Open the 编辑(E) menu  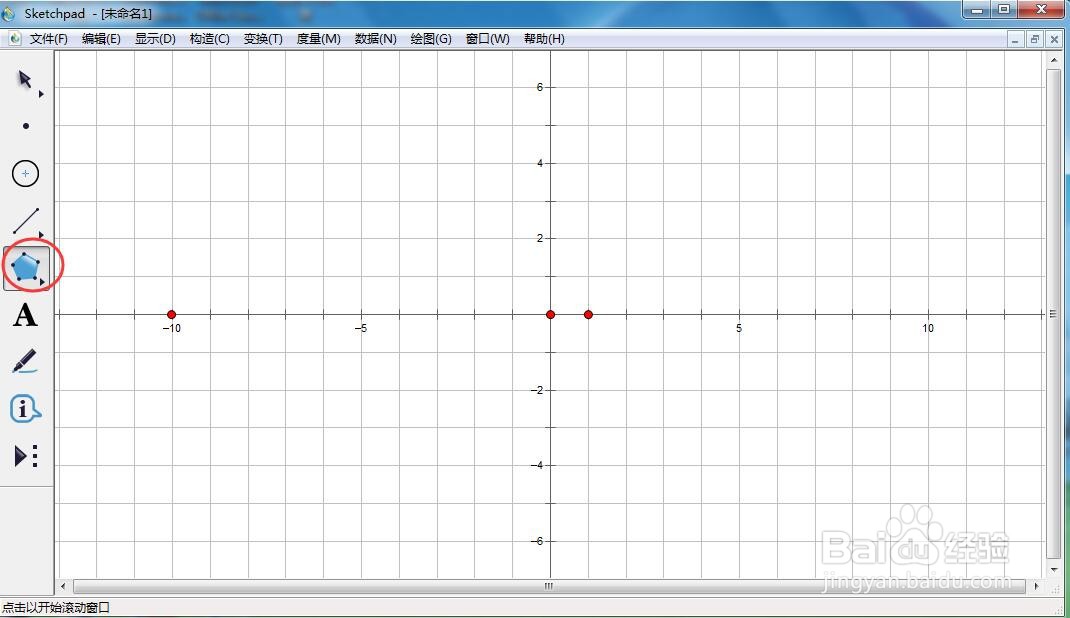[101, 39]
